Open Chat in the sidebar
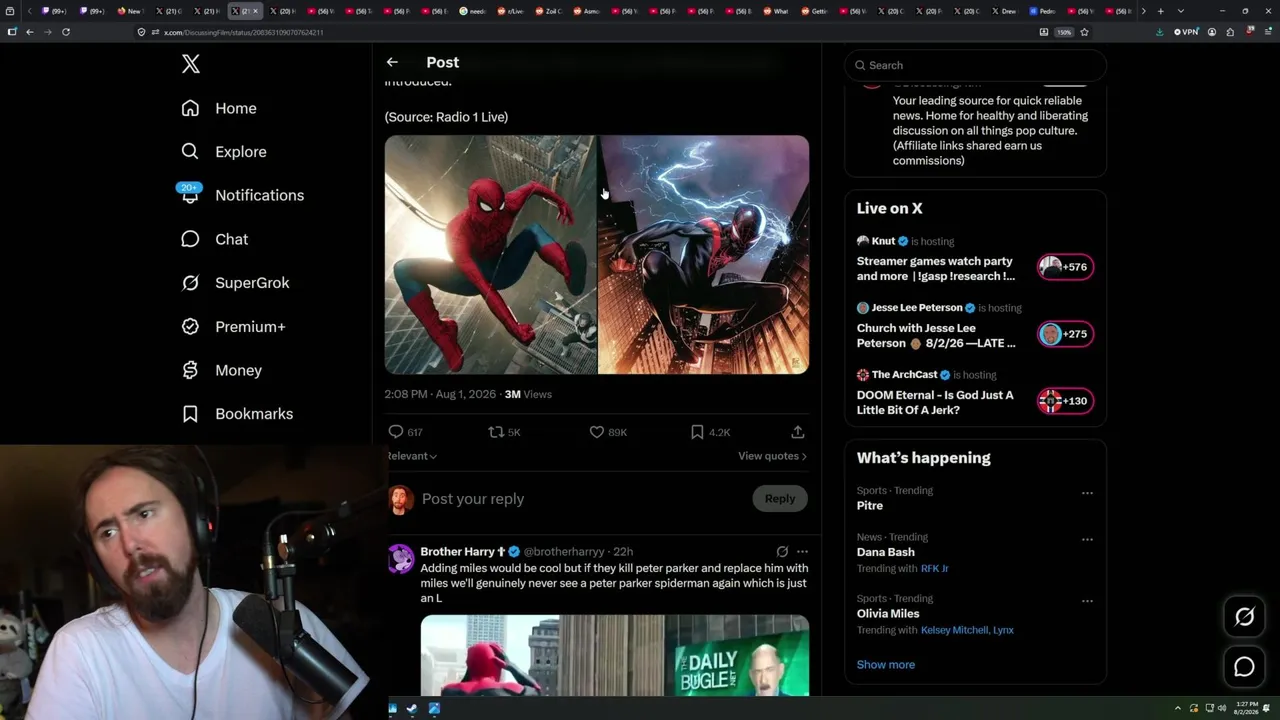The height and width of the screenshot is (720, 1280). (215, 239)
